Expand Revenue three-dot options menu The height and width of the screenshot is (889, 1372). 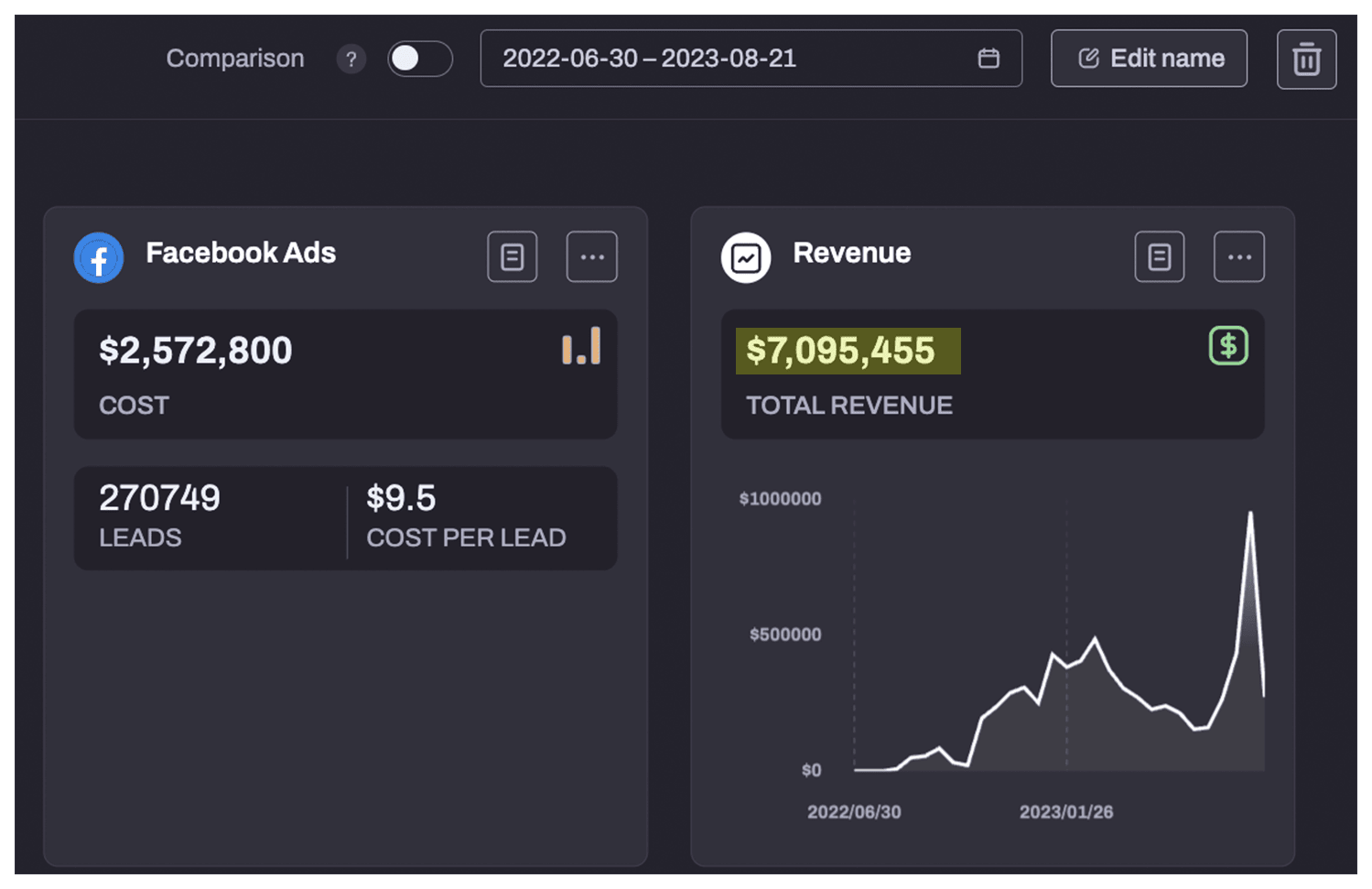point(1238,257)
